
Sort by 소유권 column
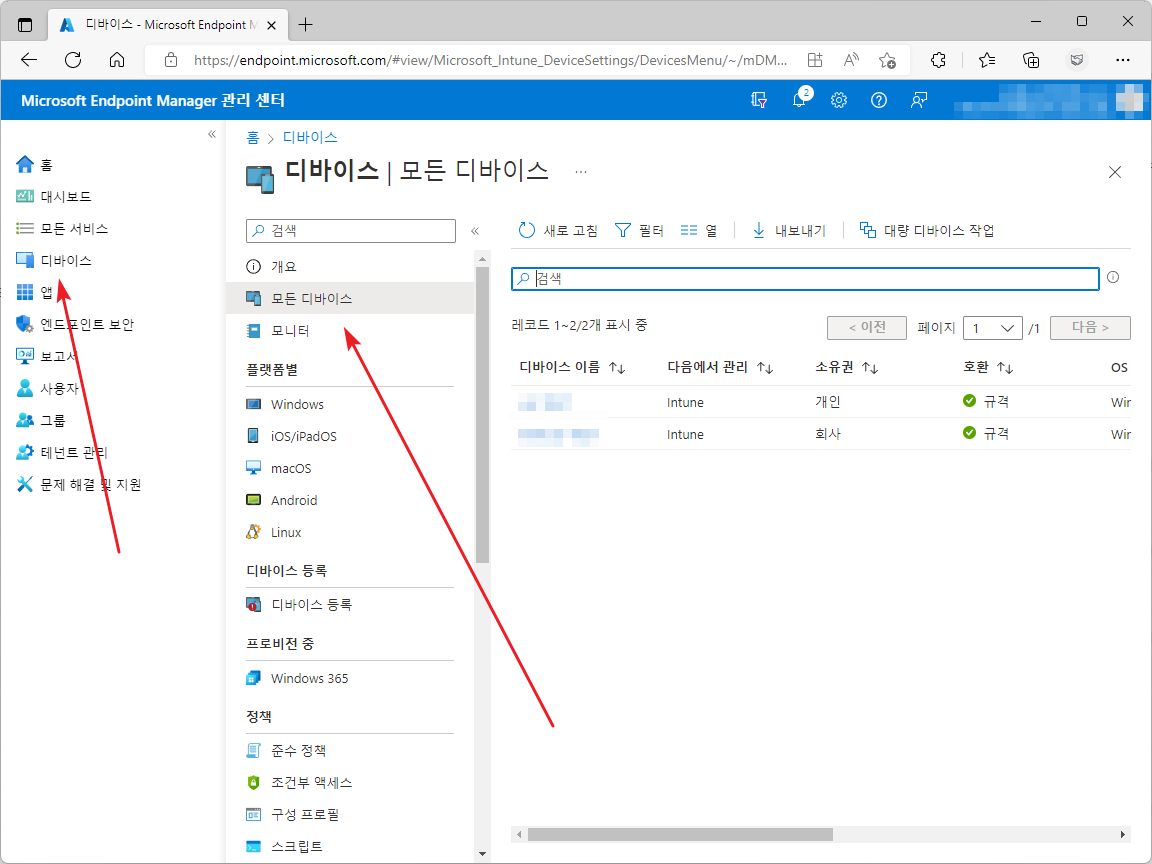pyautogui.click(x=846, y=367)
